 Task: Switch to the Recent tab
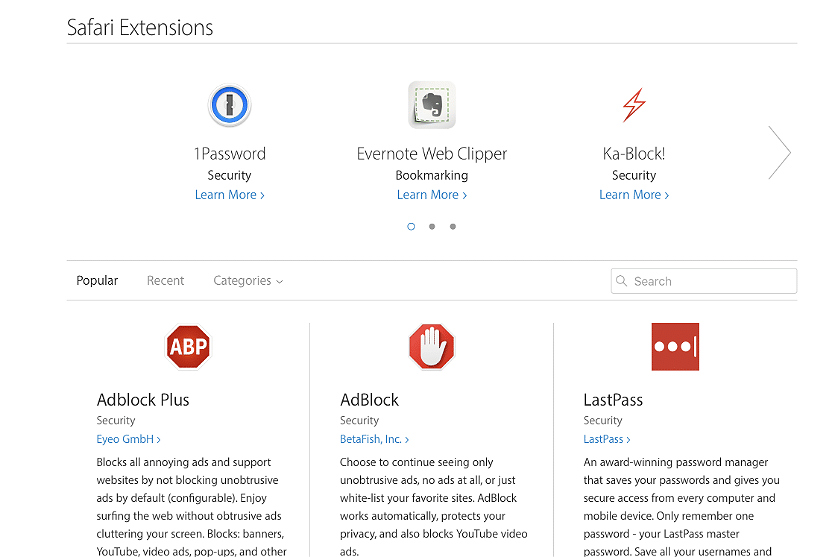pos(166,281)
